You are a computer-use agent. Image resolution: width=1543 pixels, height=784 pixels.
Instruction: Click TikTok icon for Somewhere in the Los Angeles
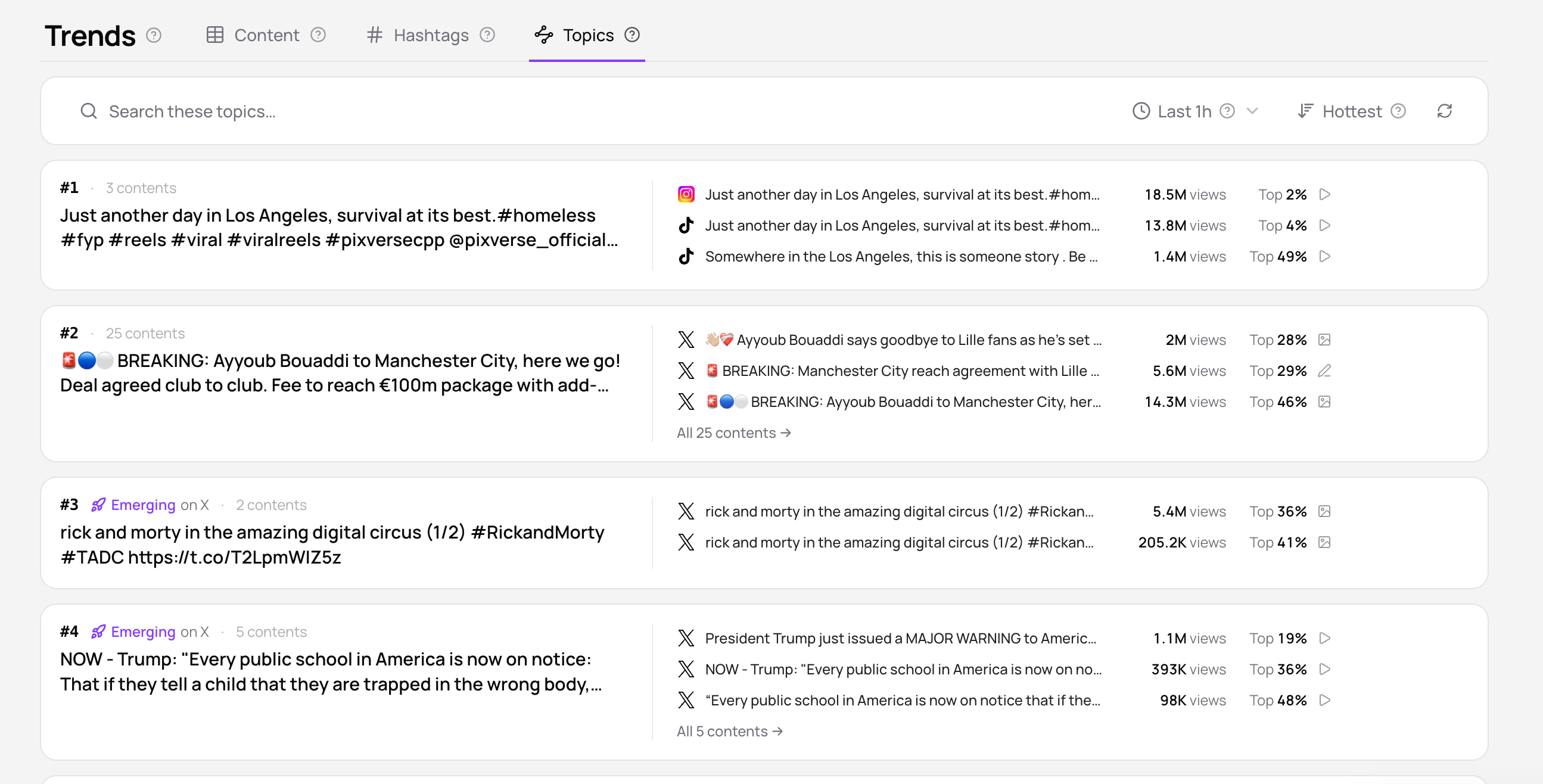tap(686, 257)
